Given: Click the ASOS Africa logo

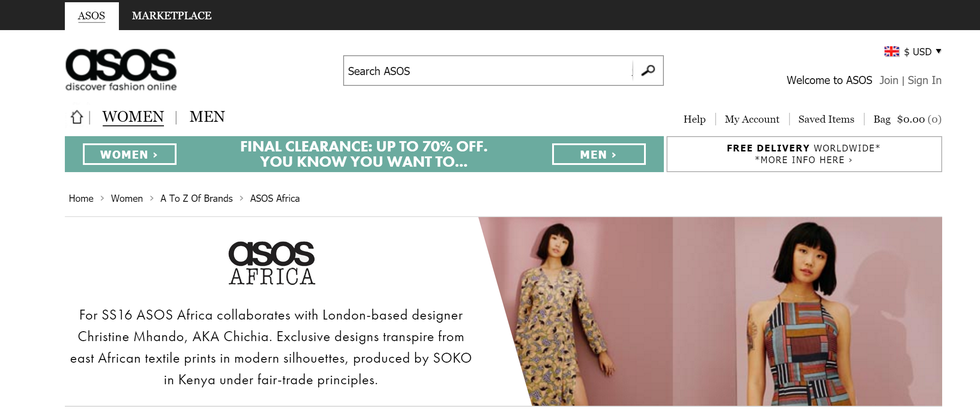Looking at the screenshot, I should pyautogui.click(x=271, y=263).
